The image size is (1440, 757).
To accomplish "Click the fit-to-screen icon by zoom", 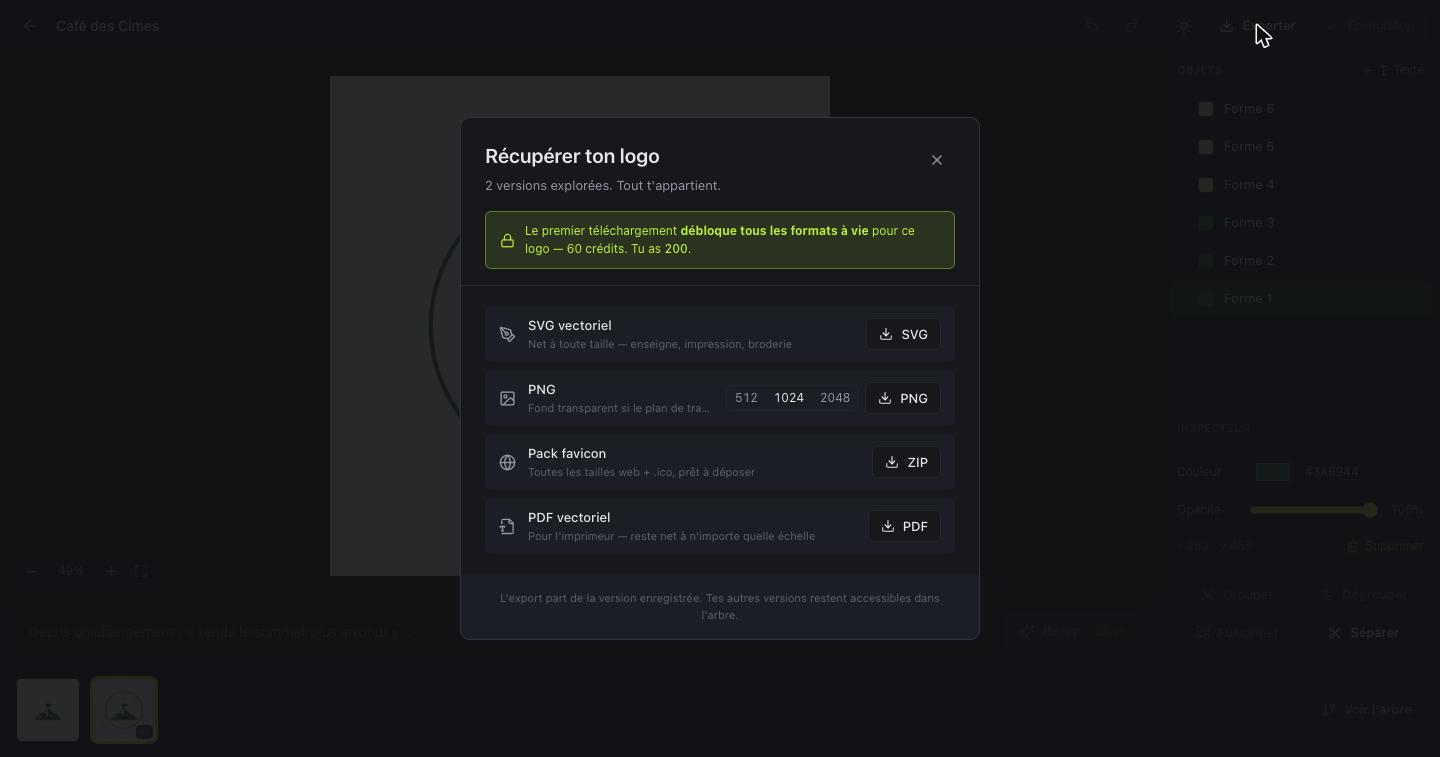I will (141, 571).
